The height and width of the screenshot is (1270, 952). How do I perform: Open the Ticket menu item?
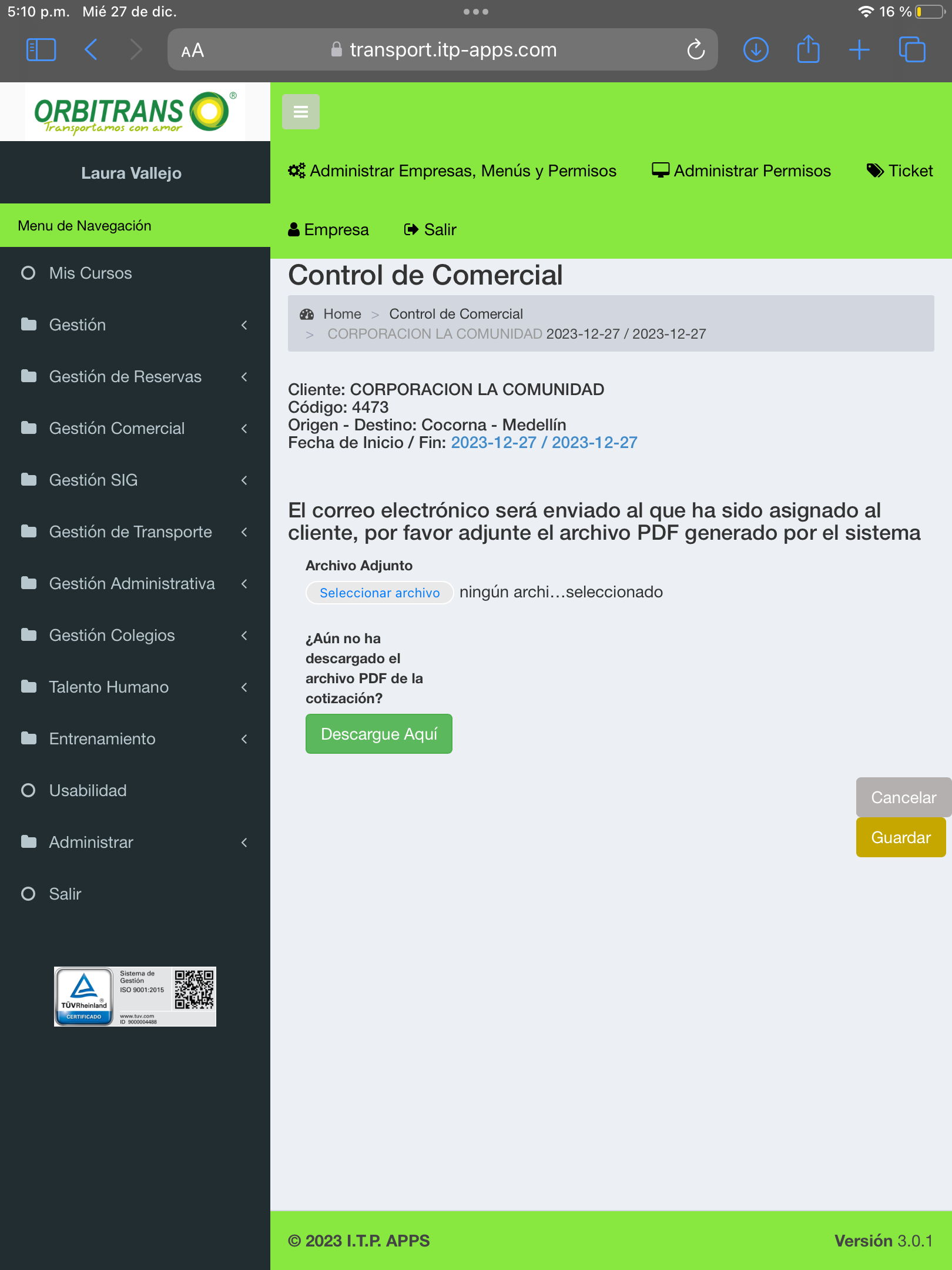click(x=900, y=171)
